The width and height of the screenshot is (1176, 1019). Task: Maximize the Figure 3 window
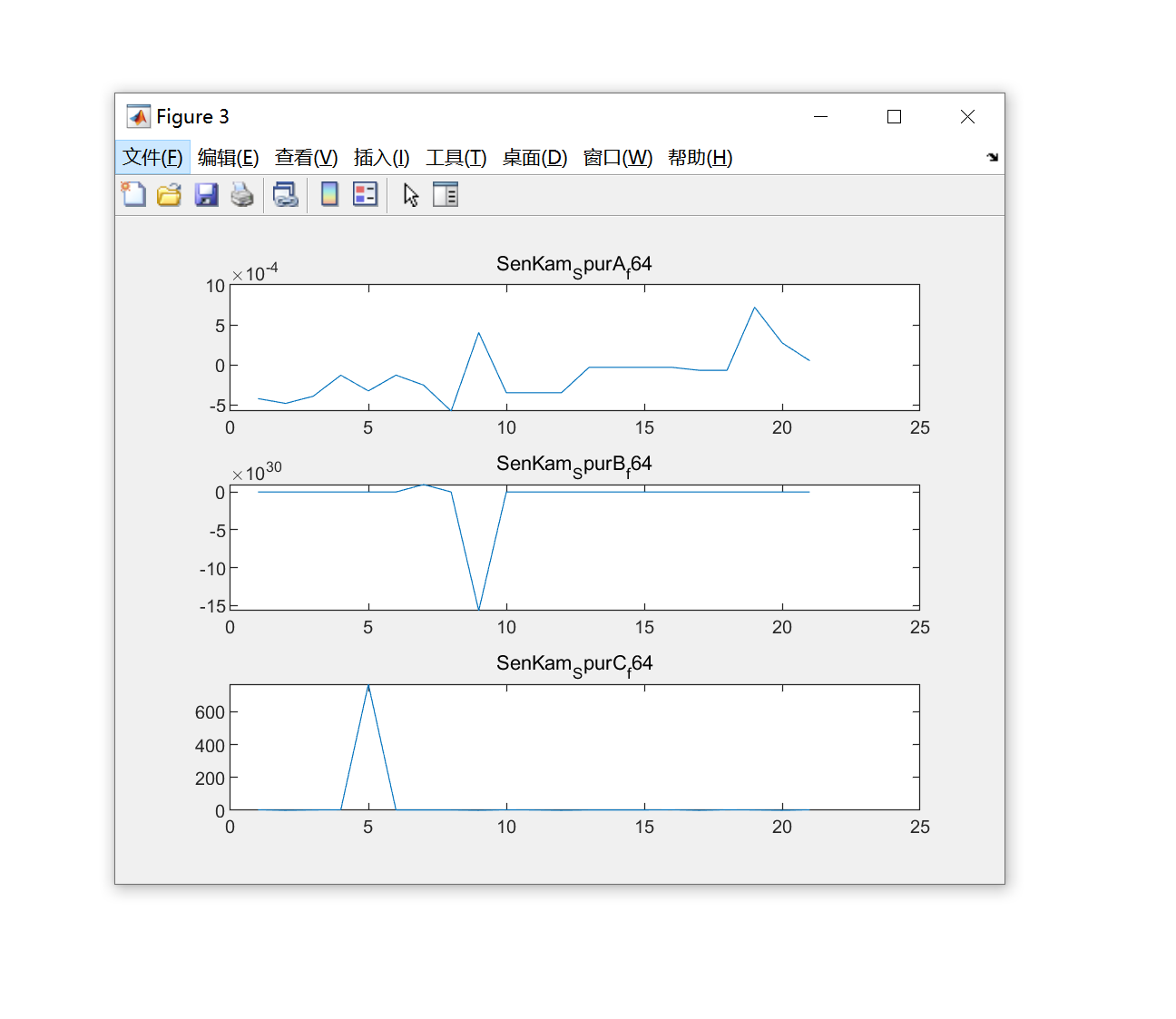894,117
